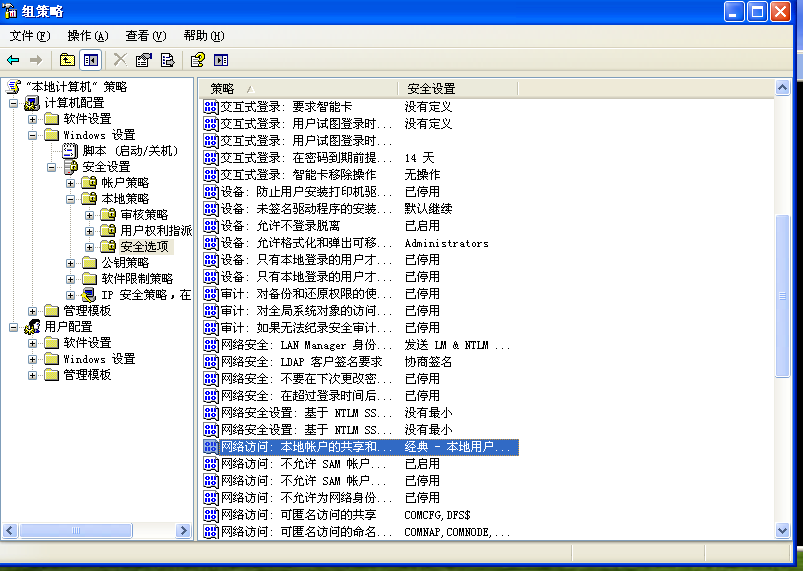The image size is (803, 571).
Task: Collapse the 本地策略 node
Action: 70,199
